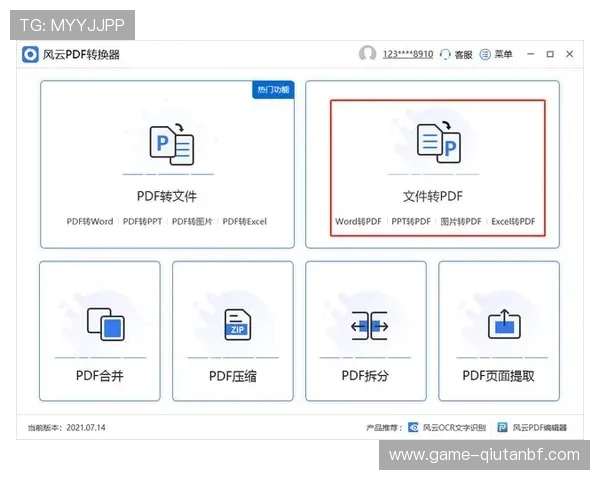Maximize the PDF converter window
This screenshot has width=600, height=480.
point(550,54)
